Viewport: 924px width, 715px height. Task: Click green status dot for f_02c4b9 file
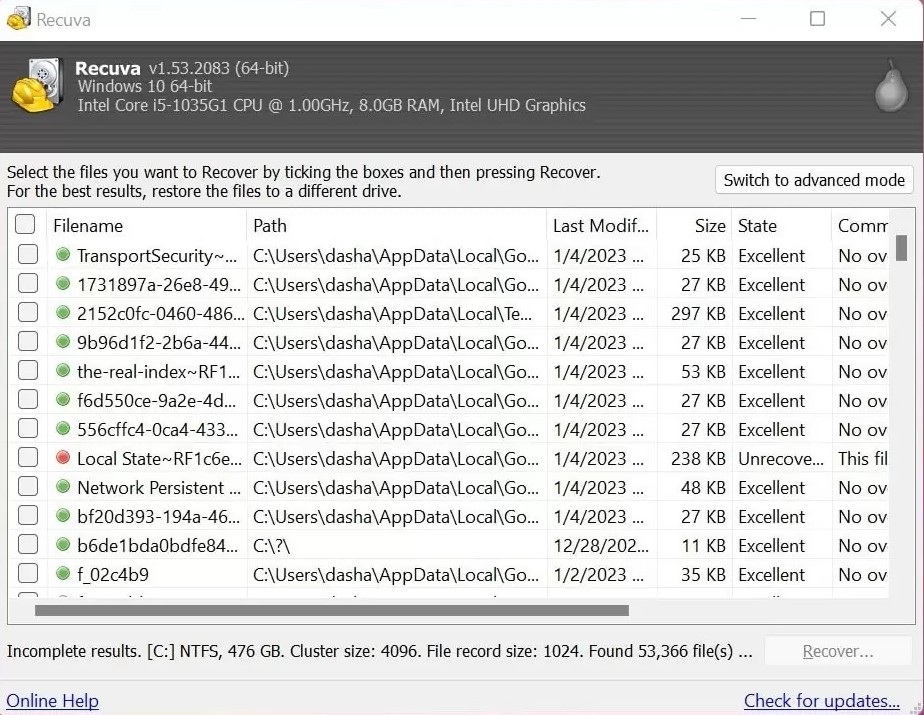[63, 573]
